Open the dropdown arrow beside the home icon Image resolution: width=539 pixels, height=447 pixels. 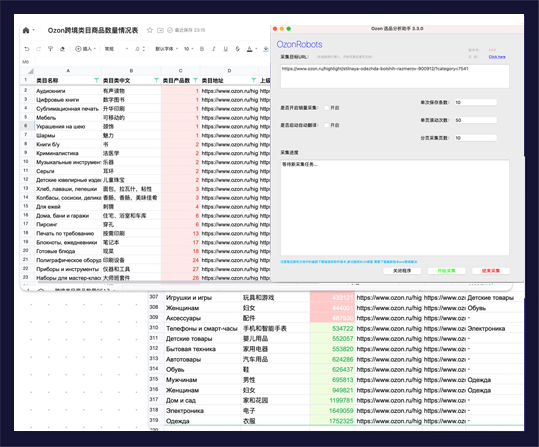pos(33,30)
